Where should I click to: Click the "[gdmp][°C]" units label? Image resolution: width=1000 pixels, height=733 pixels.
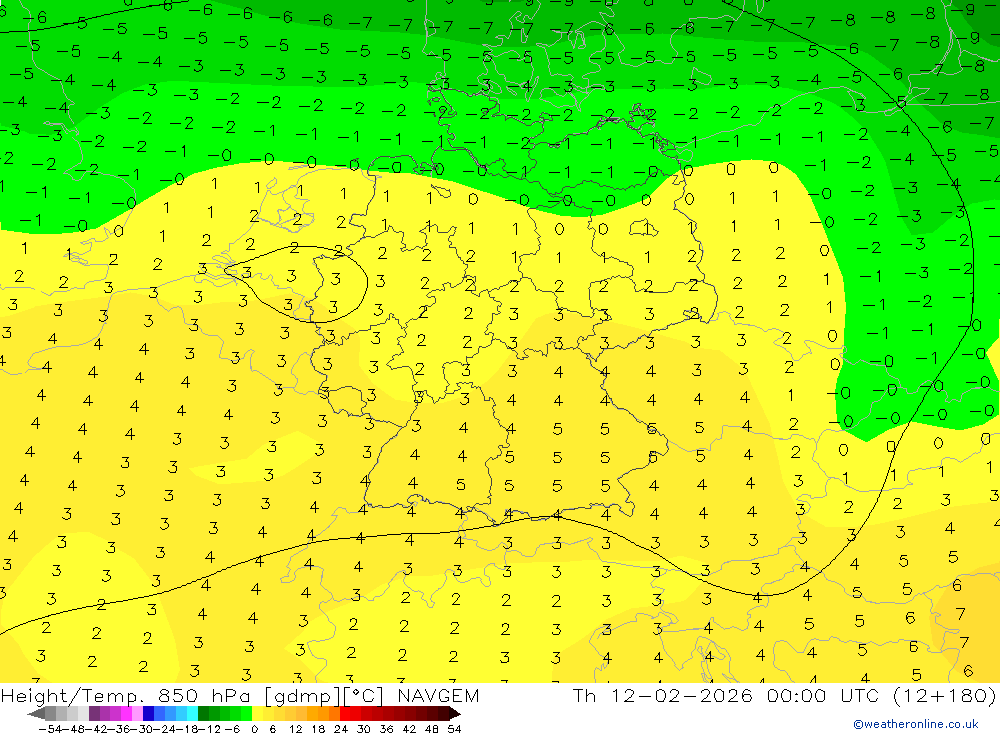point(324,696)
